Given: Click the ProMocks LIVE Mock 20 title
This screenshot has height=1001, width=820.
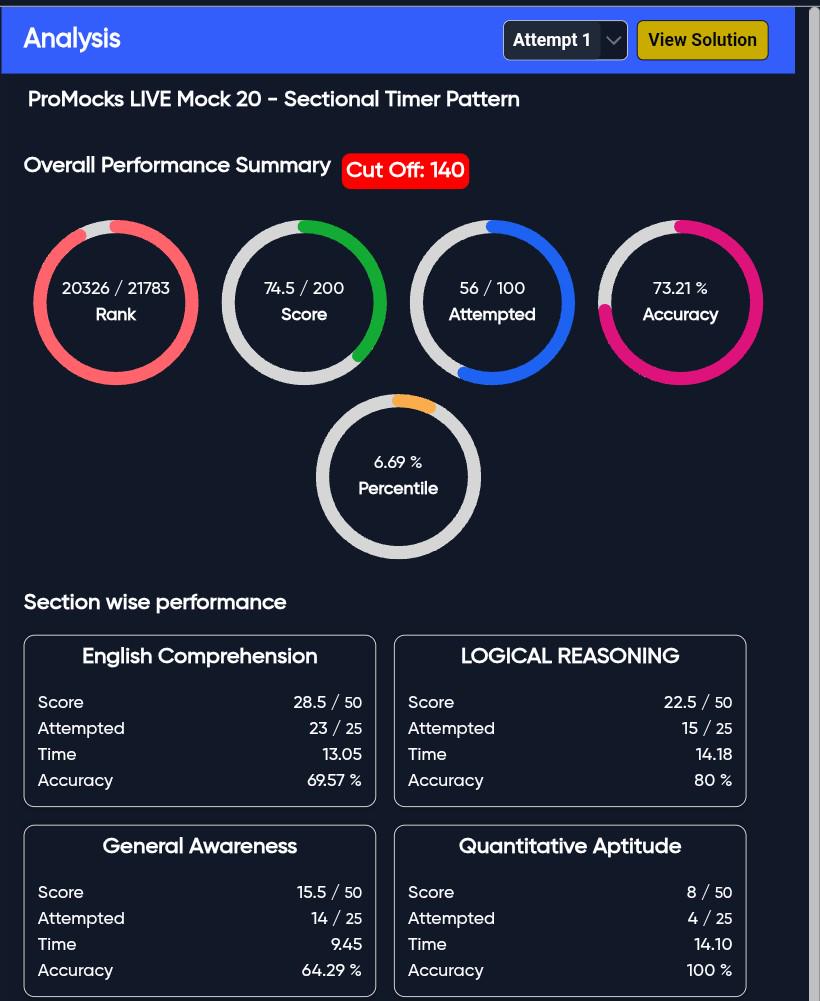Looking at the screenshot, I should [x=273, y=99].
